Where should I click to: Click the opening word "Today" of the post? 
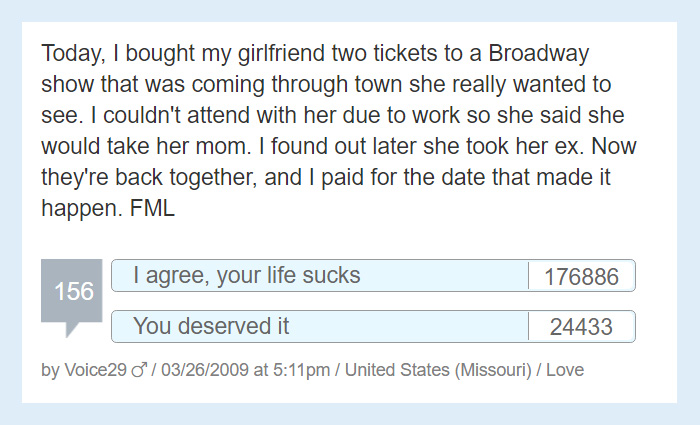point(71,53)
